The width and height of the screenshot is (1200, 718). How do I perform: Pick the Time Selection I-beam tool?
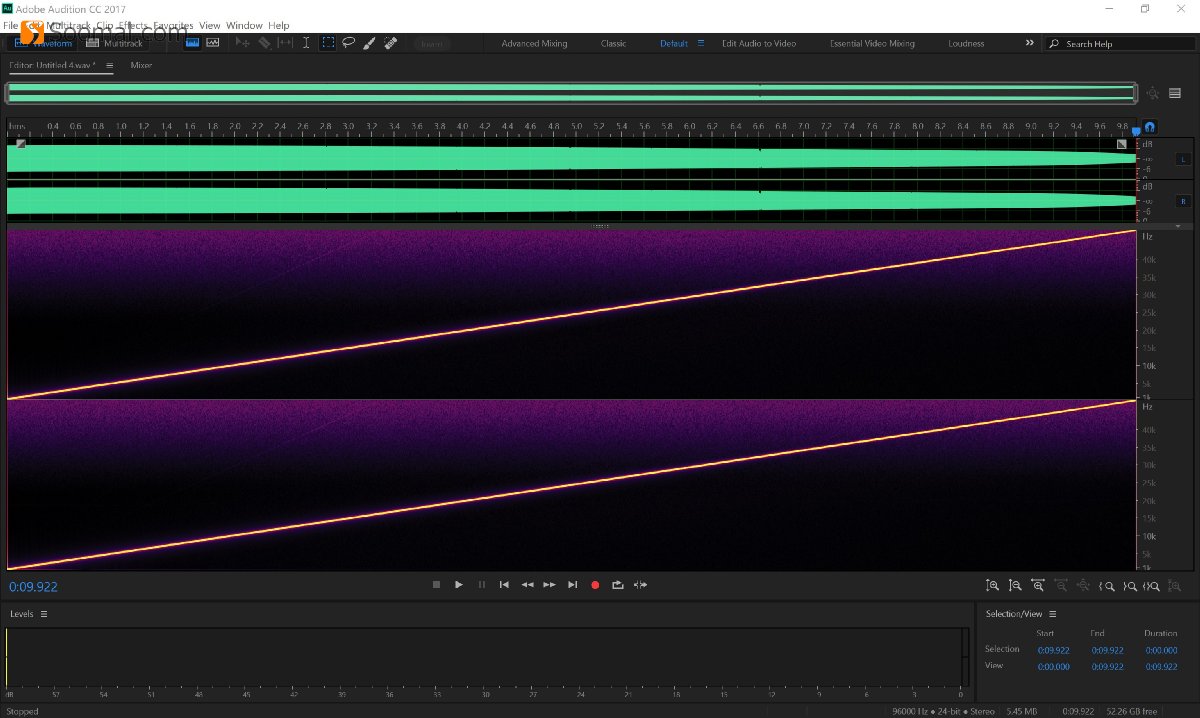(306, 43)
